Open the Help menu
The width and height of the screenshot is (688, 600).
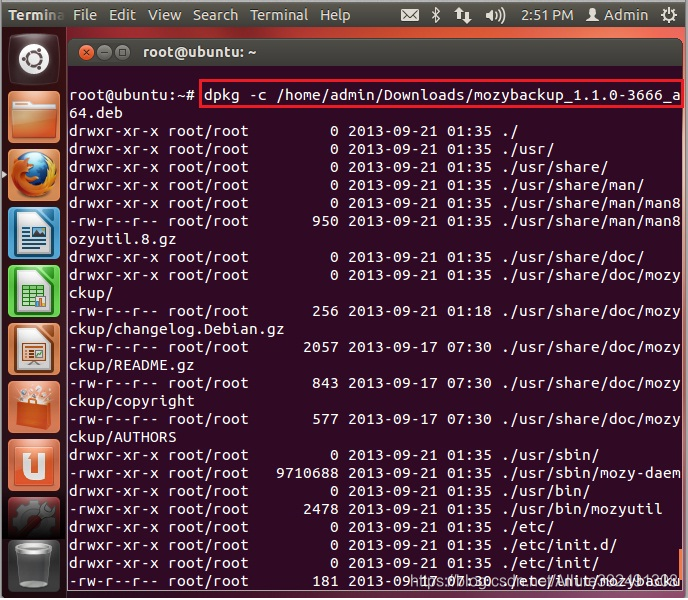click(x=335, y=16)
